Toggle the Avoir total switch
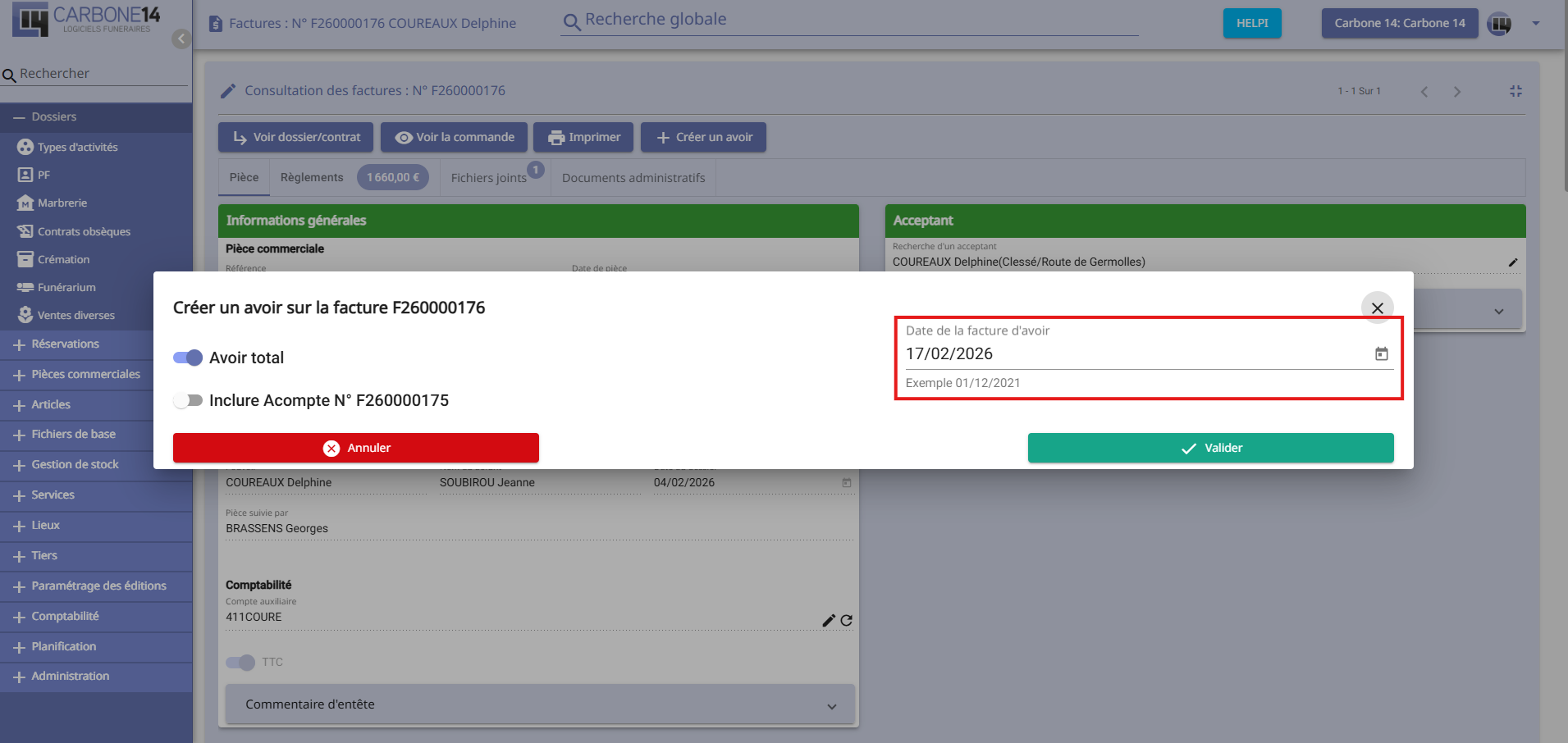Viewport: 1568px width, 743px height. pos(188,358)
